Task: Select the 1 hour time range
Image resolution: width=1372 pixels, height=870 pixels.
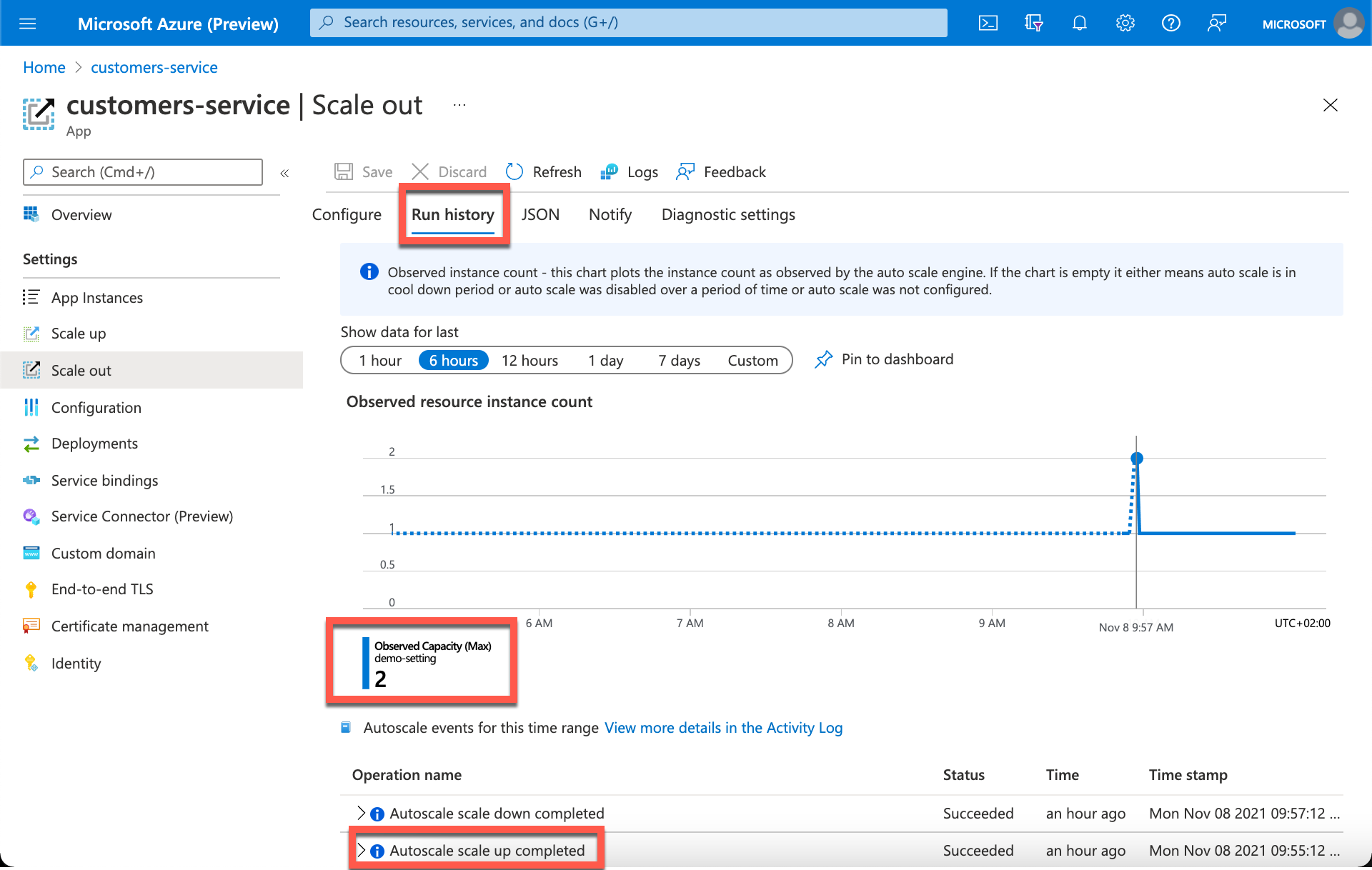Action: click(380, 361)
